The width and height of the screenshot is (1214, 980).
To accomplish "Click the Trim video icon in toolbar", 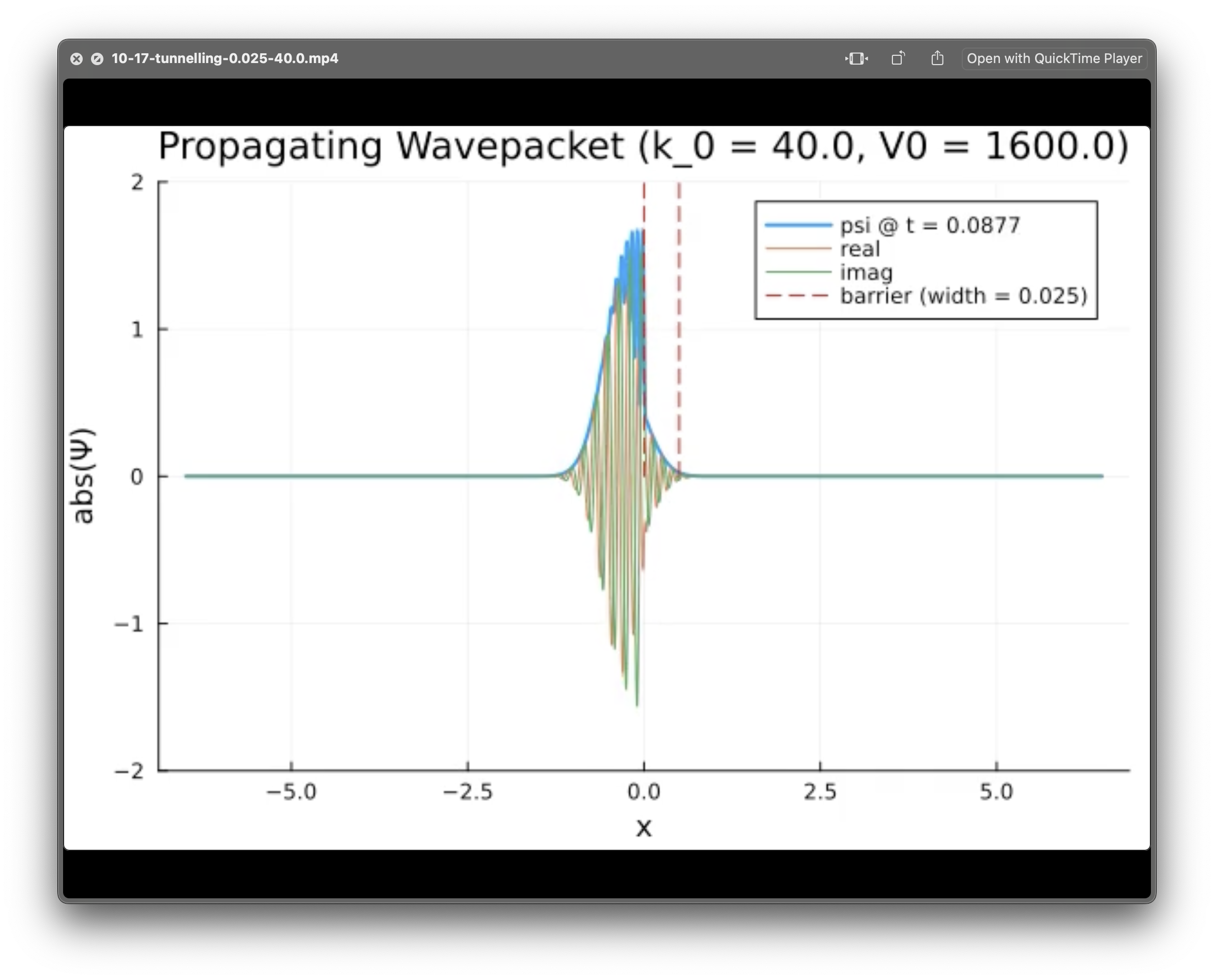I will coord(856,59).
